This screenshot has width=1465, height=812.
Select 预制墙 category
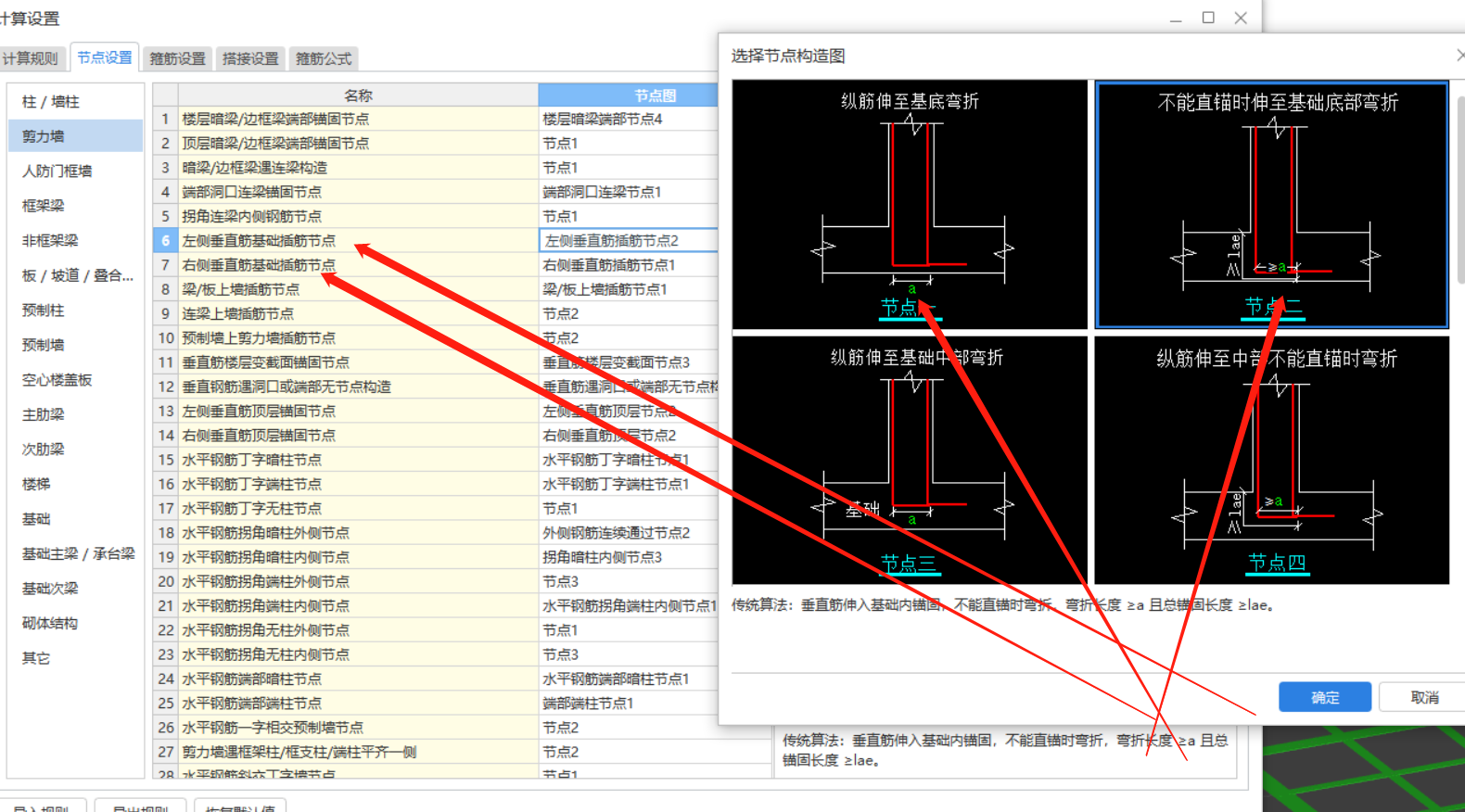click(76, 345)
